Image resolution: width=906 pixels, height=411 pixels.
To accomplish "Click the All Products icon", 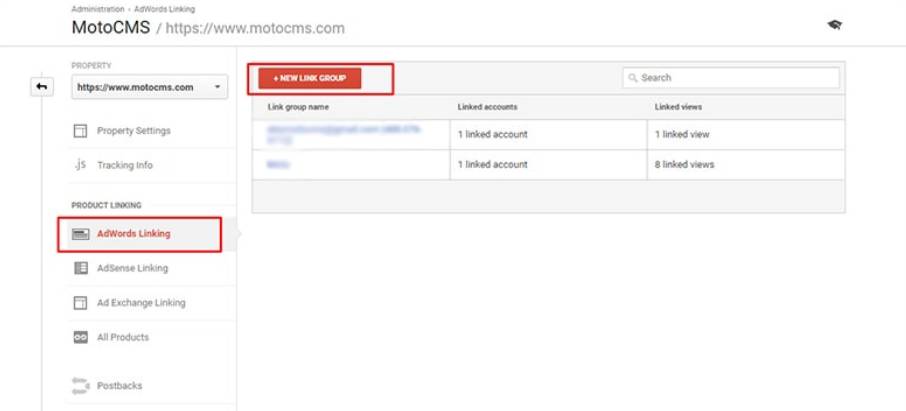I will [80, 338].
